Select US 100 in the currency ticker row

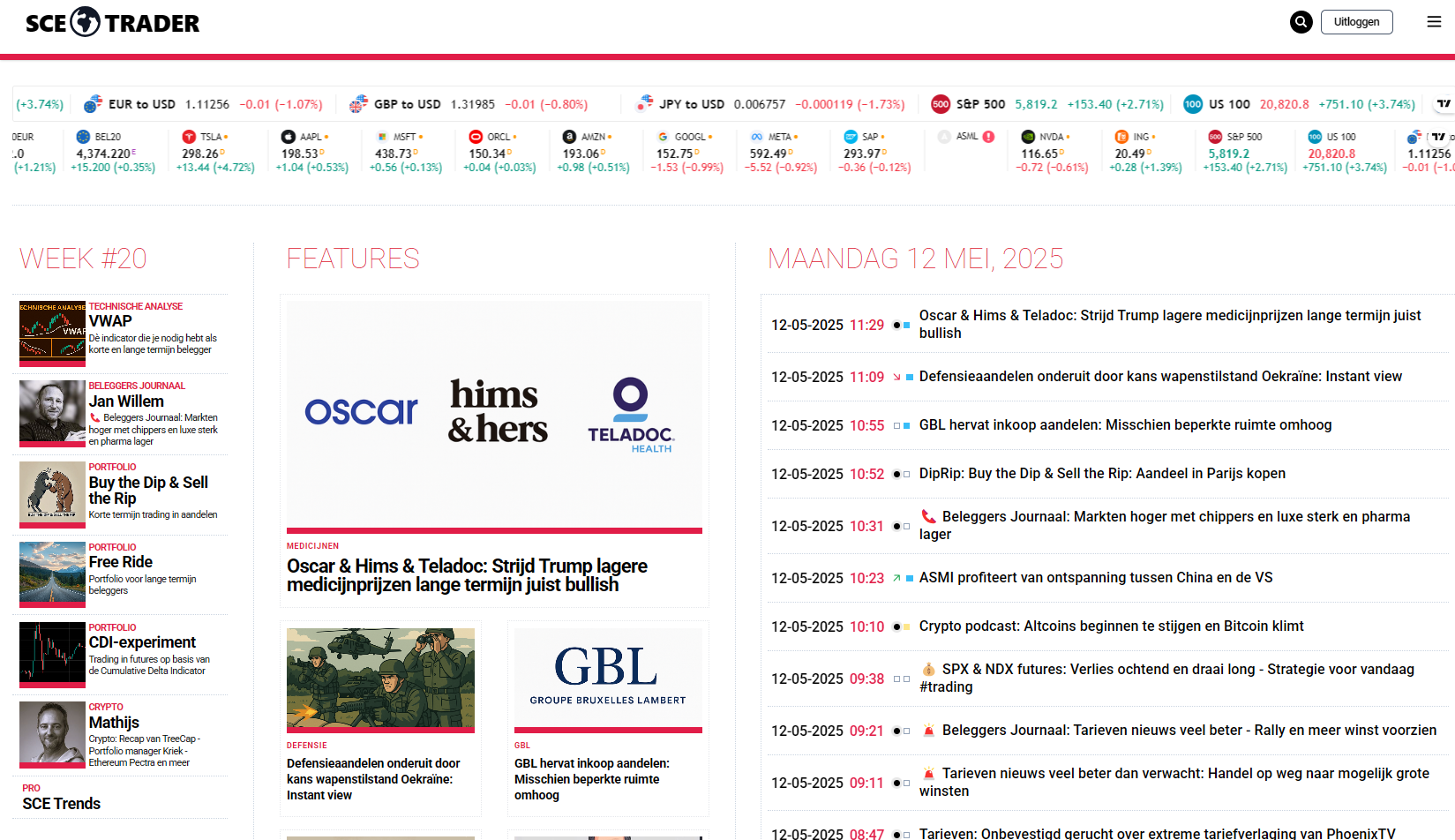click(x=1300, y=104)
